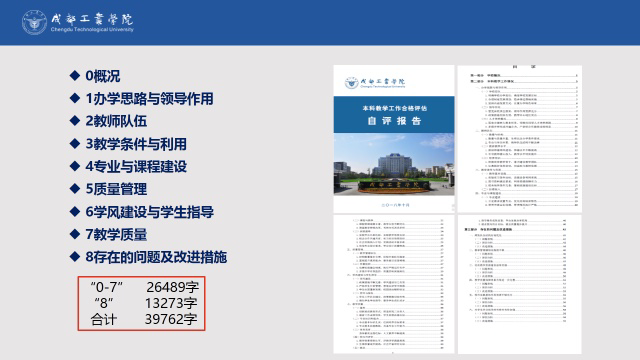This screenshot has height=360, width=640.
Task: Click the blue 本科教学工作合格评估 title band
Action: (x=394, y=115)
